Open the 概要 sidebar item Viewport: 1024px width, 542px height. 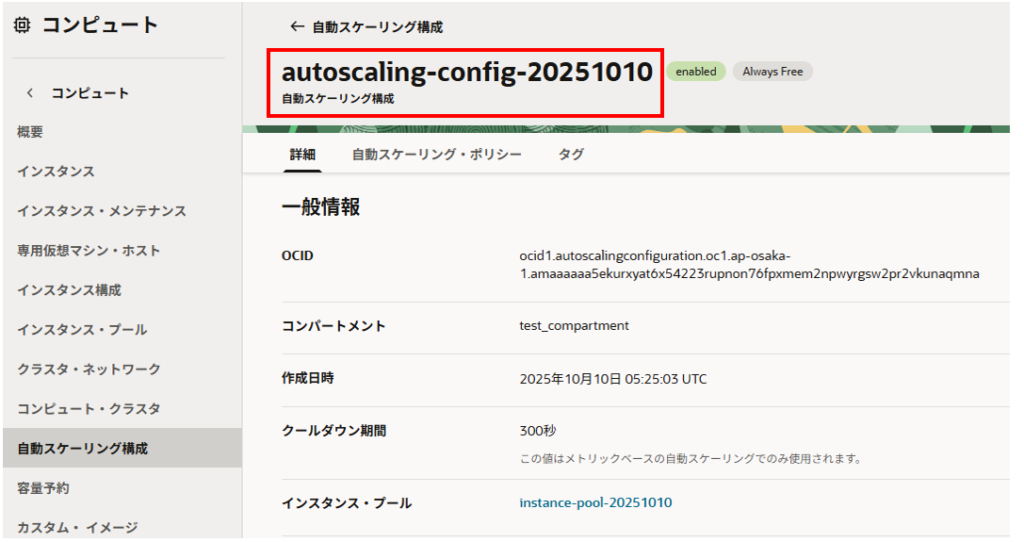pyautogui.click(x=30, y=132)
